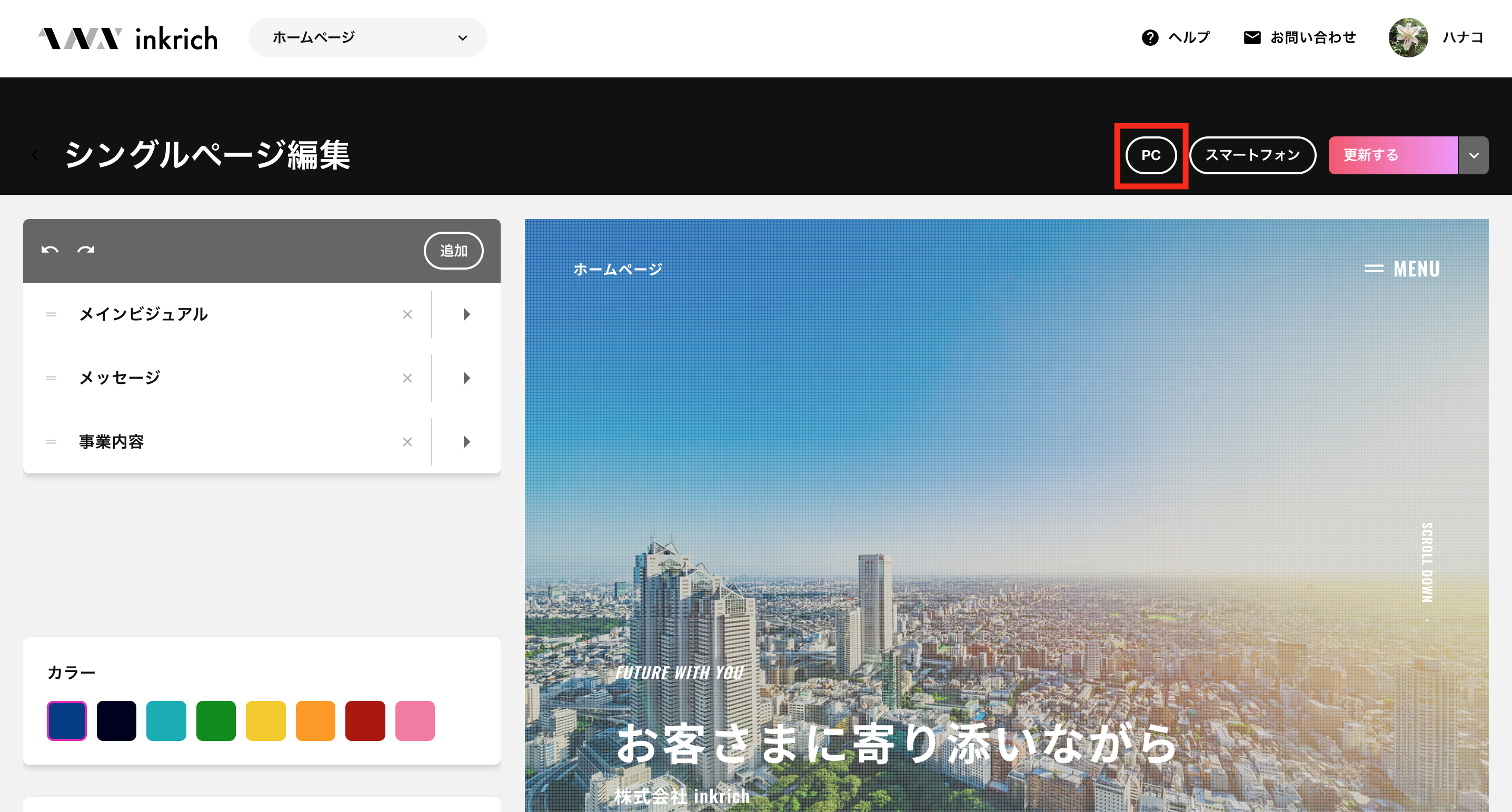Screen dimensions: 1512x812
Task: Open the お問い合わせ link
Action: 1312,37
